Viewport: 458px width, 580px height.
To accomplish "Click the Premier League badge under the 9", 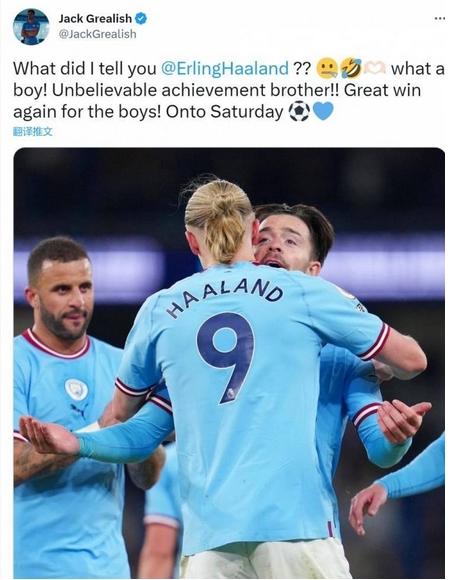I will click(x=231, y=394).
